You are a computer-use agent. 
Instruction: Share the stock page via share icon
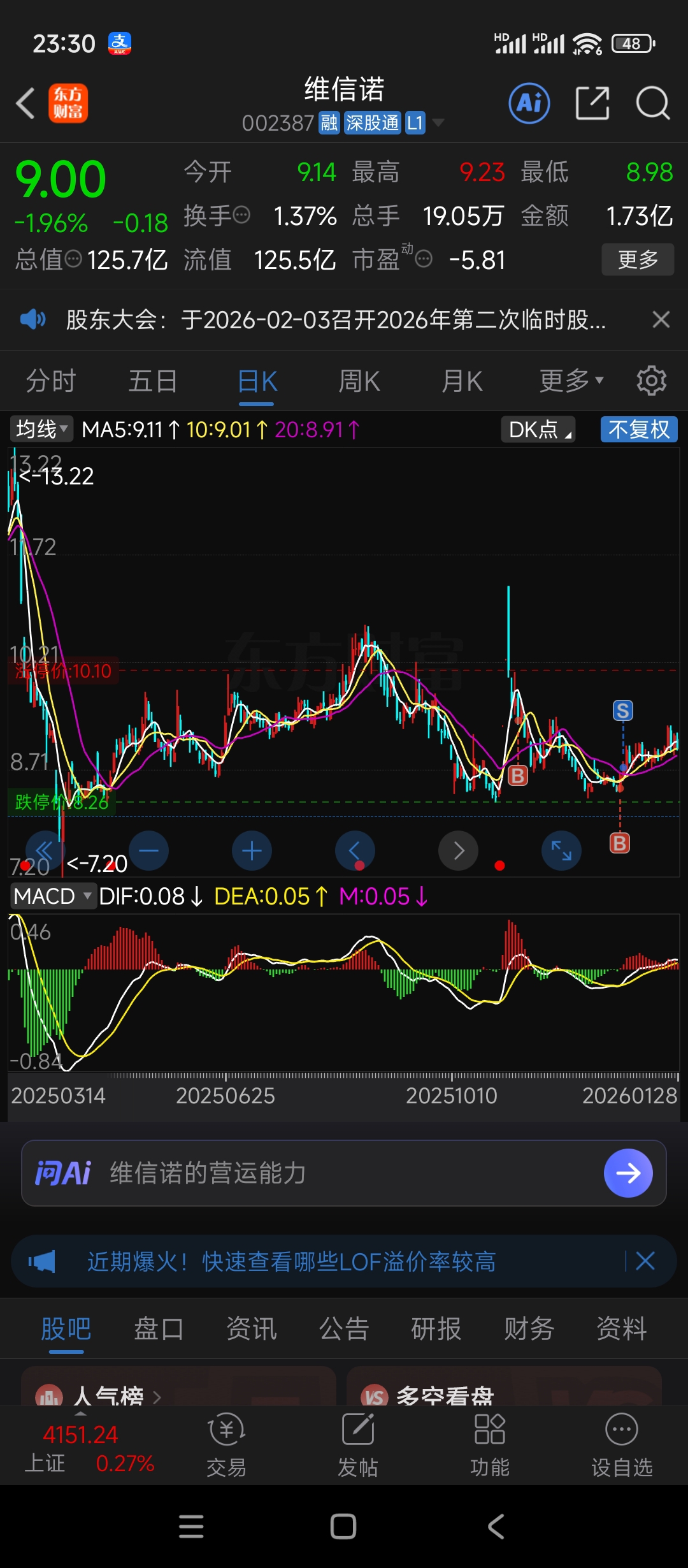coord(592,103)
